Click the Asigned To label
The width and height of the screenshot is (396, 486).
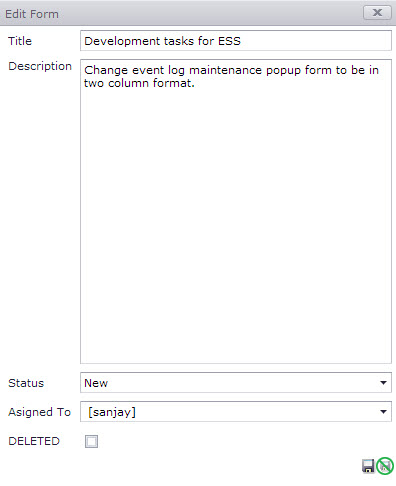pyautogui.click(x=39, y=412)
